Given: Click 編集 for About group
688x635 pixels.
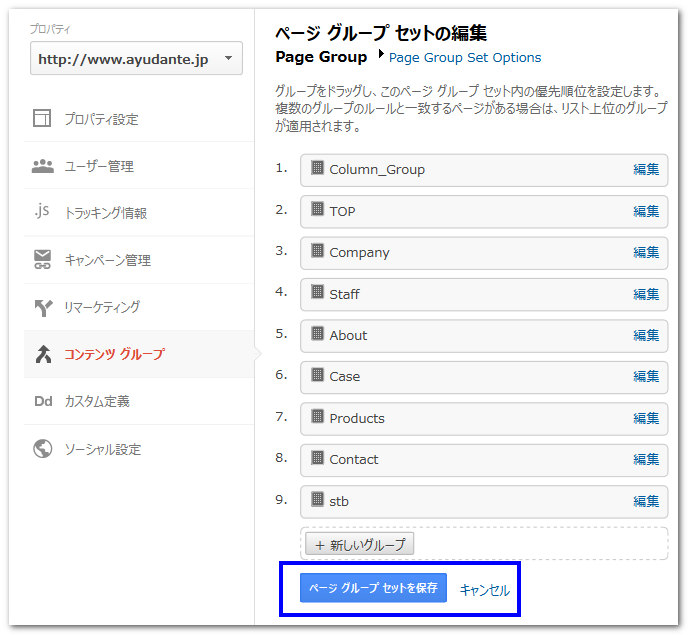Looking at the screenshot, I should [646, 335].
